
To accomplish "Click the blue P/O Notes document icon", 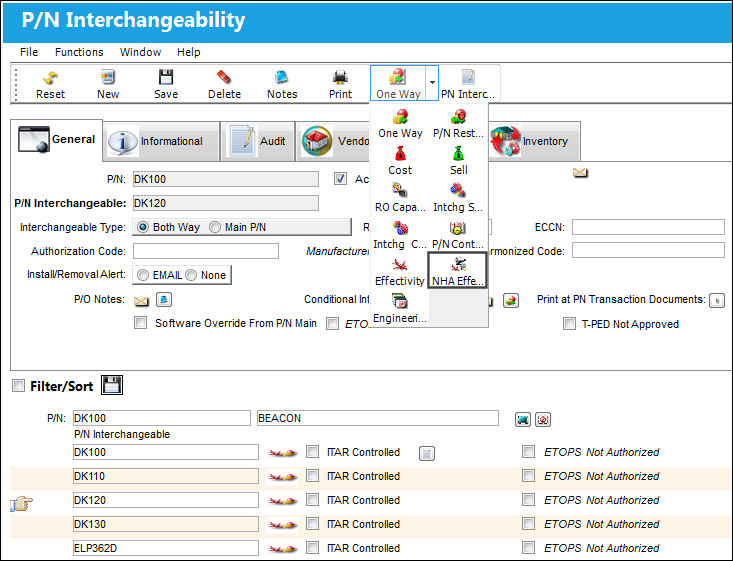I will coord(164,299).
